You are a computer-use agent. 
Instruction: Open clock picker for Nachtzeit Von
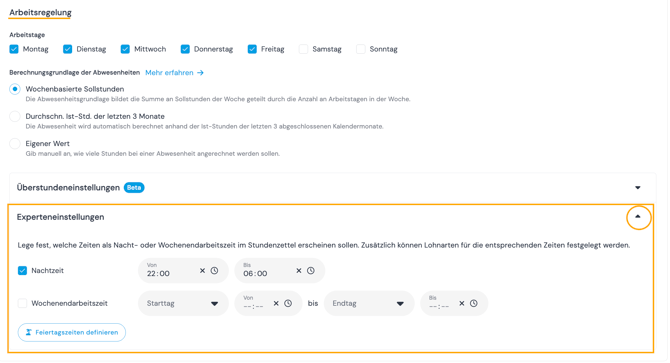click(215, 271)
